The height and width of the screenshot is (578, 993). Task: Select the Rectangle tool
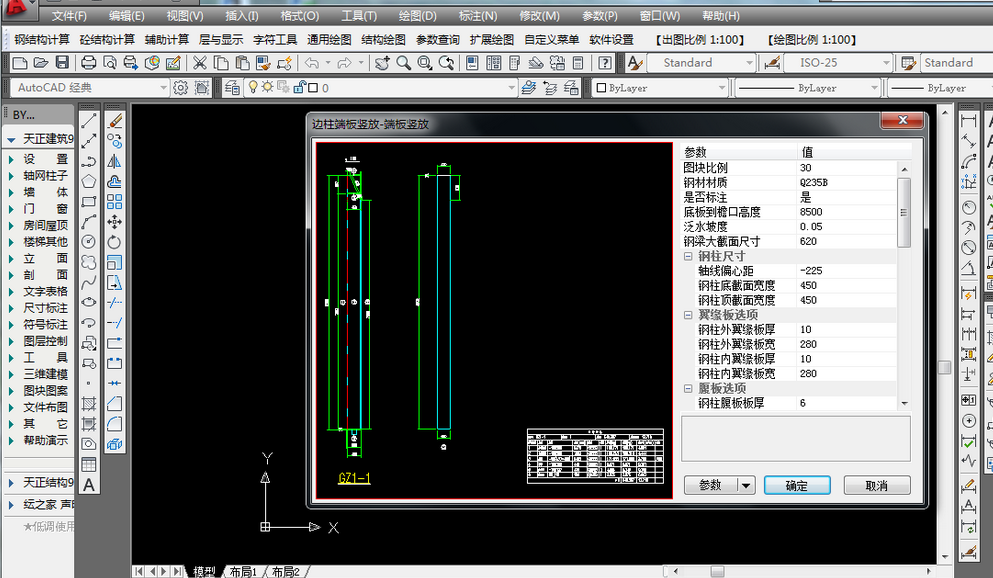click(x=89, y=201)
